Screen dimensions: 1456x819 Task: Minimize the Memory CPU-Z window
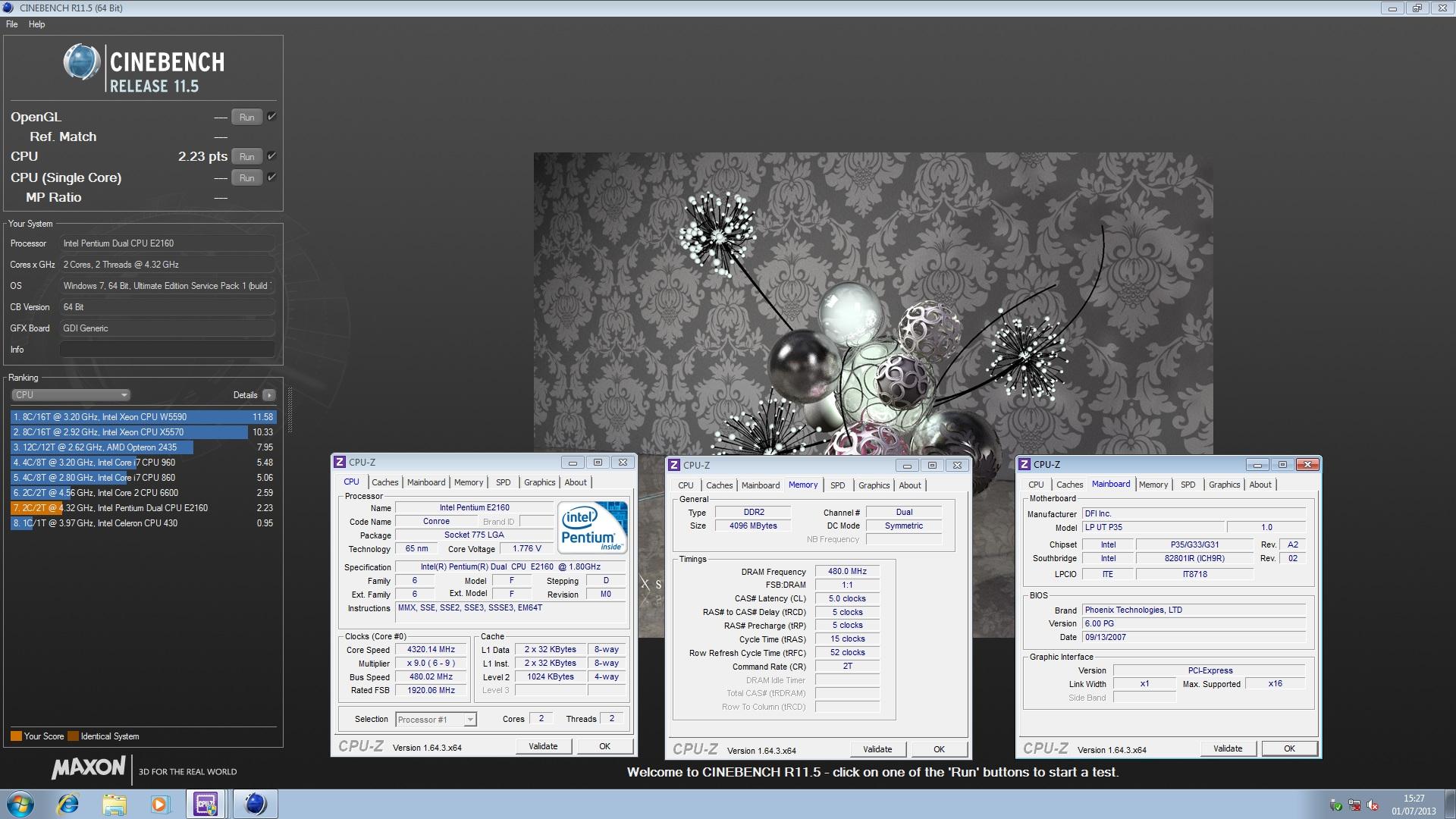[907, 465]
